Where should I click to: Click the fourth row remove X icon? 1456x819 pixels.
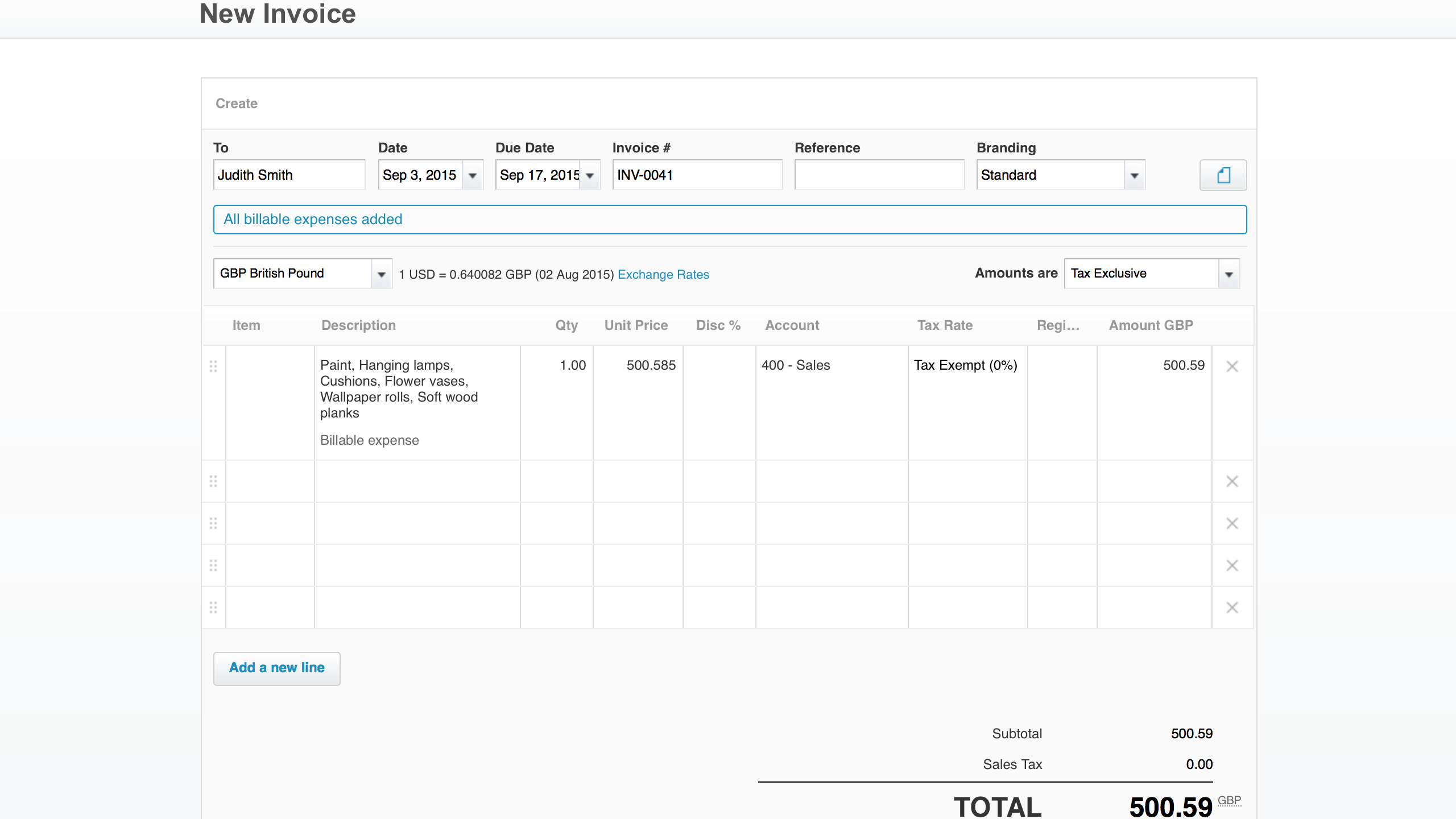(x=1232, y=566)
